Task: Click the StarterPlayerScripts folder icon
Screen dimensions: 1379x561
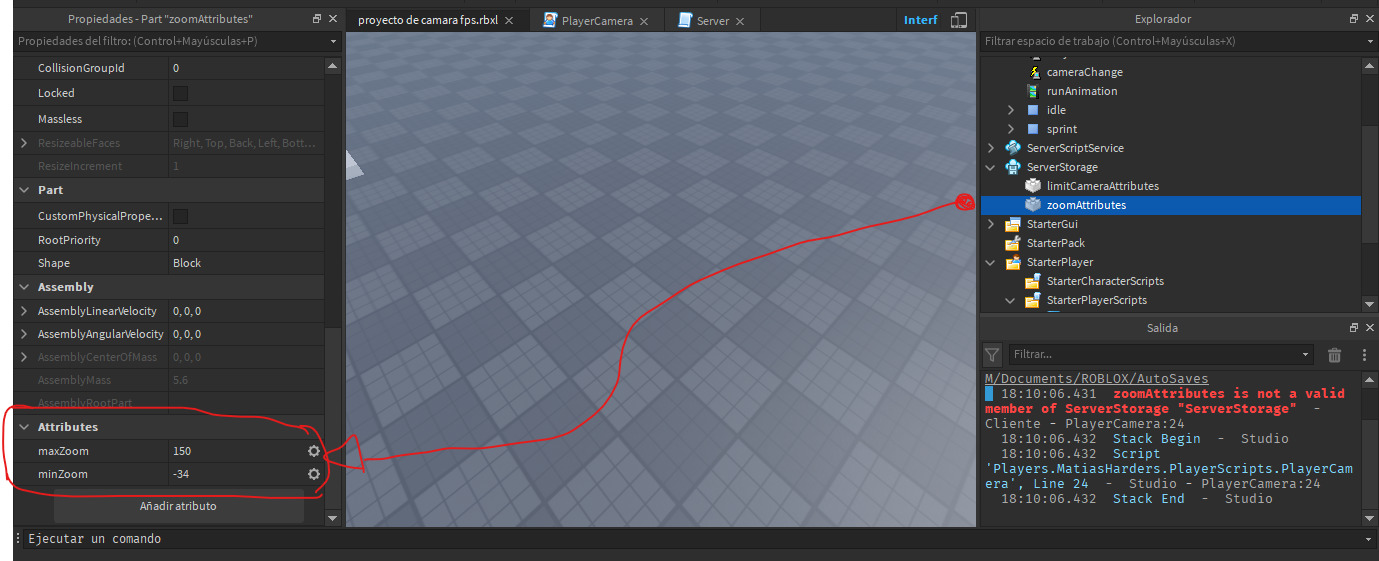Action: coord(1034,300)
